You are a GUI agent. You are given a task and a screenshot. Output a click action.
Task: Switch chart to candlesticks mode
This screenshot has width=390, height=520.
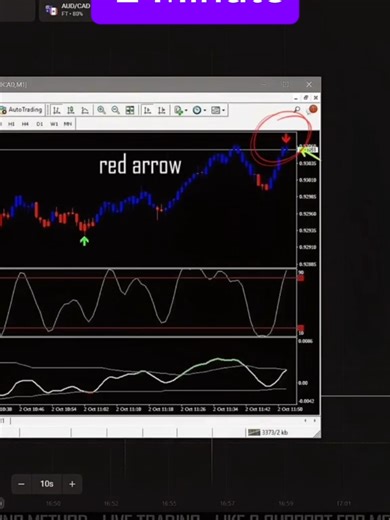click(71, 110)
